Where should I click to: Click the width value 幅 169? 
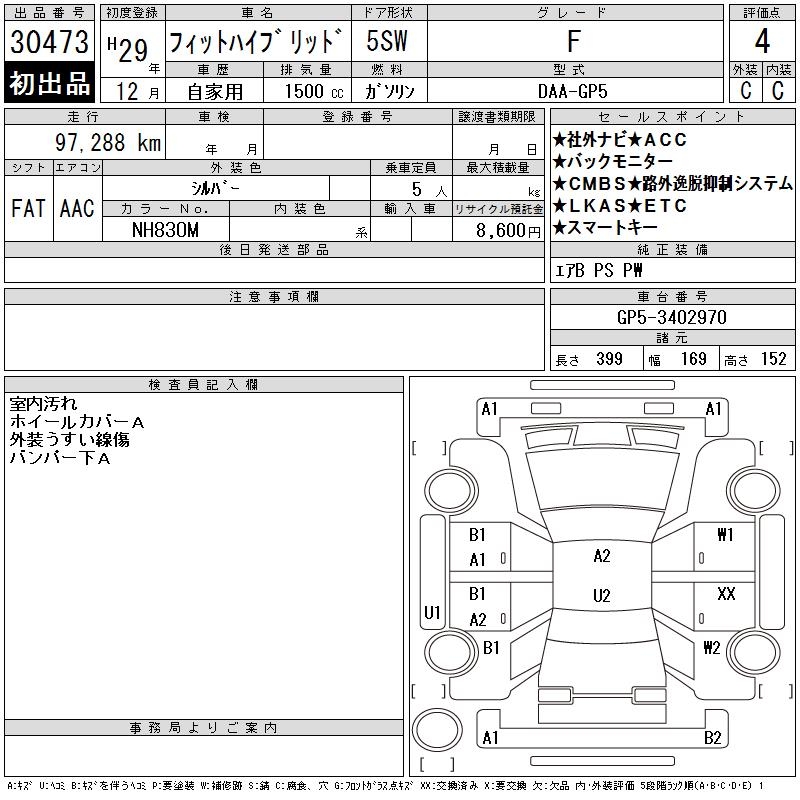pyautogui.click(x=678, y=359)
